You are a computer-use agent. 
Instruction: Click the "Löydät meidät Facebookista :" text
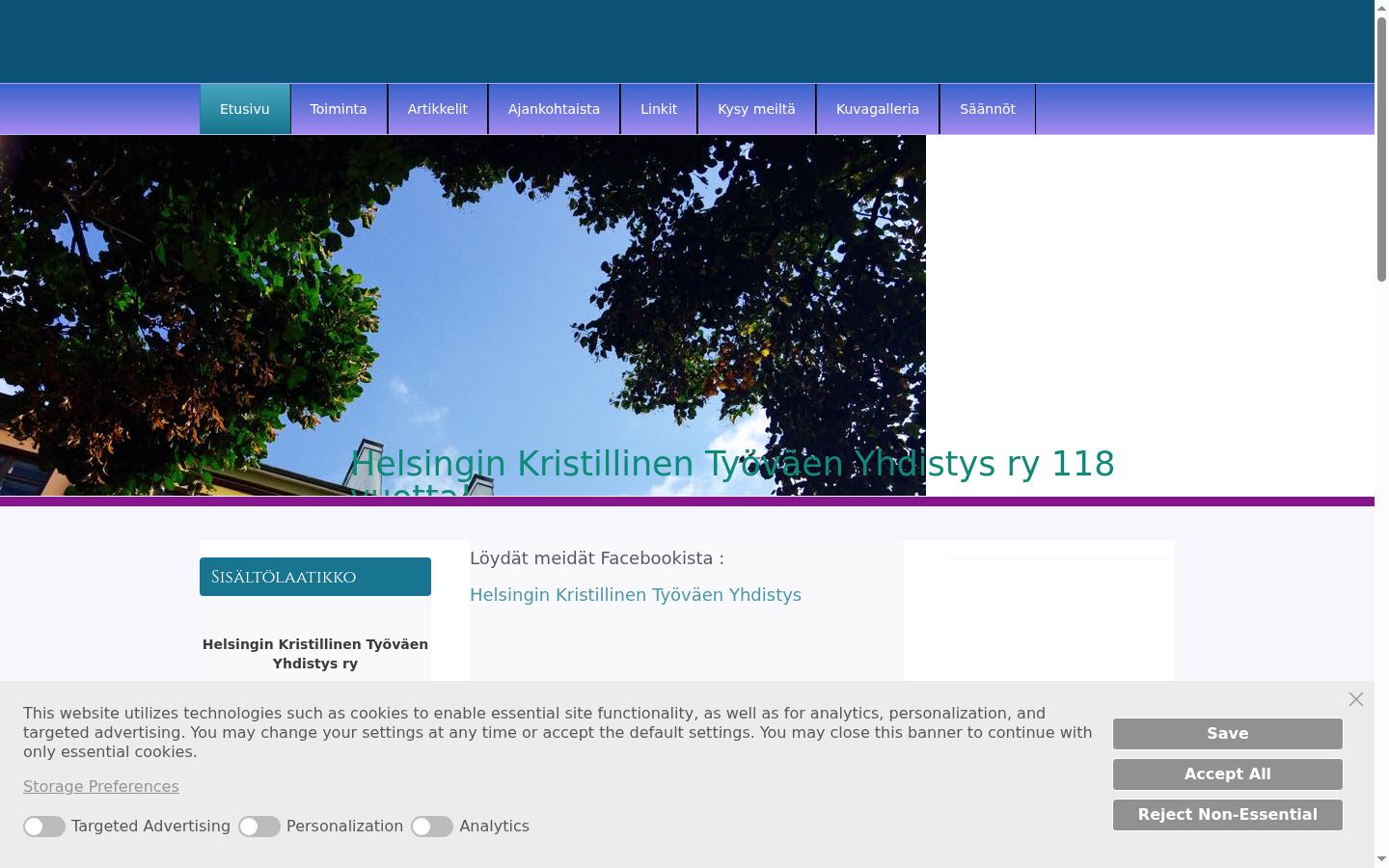(597, 558)
